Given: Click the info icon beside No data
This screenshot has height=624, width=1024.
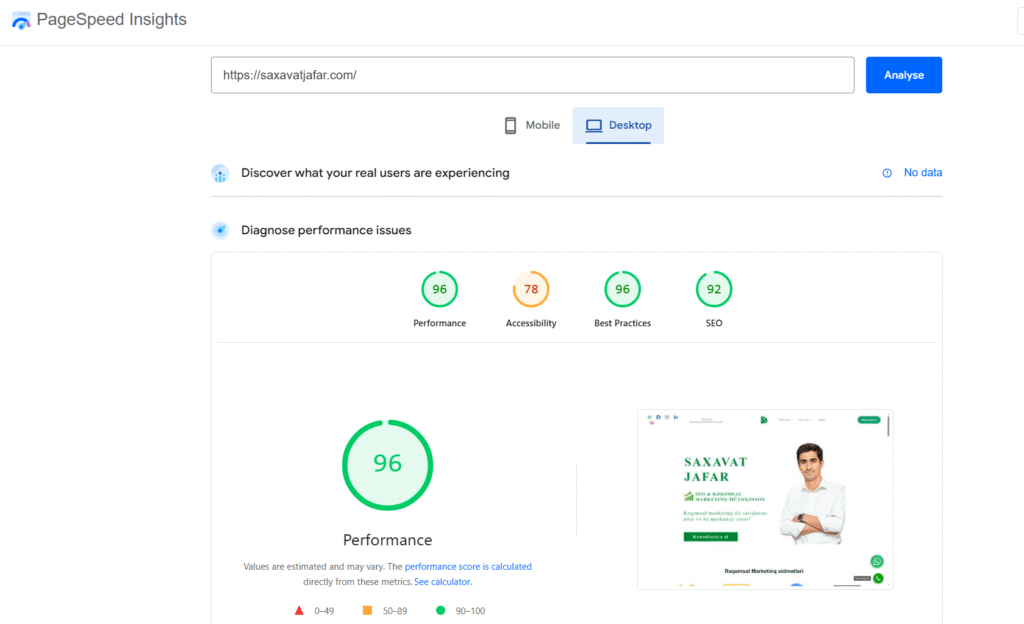Looking at the screenshot, I should (887, 173).
